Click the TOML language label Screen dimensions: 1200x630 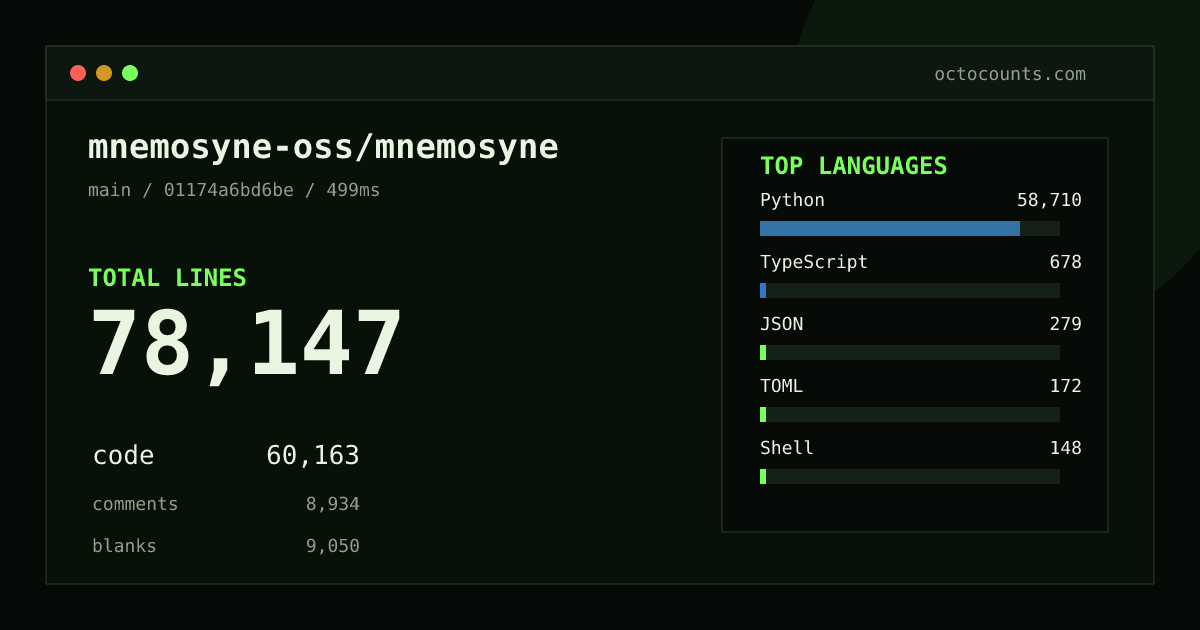pyautogui.click(x=781, y=386)
